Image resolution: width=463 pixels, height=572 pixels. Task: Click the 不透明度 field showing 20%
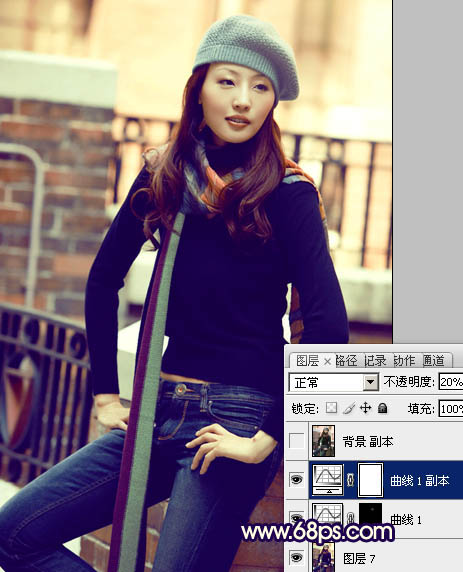pyautogui.click(x=451, y=382)
